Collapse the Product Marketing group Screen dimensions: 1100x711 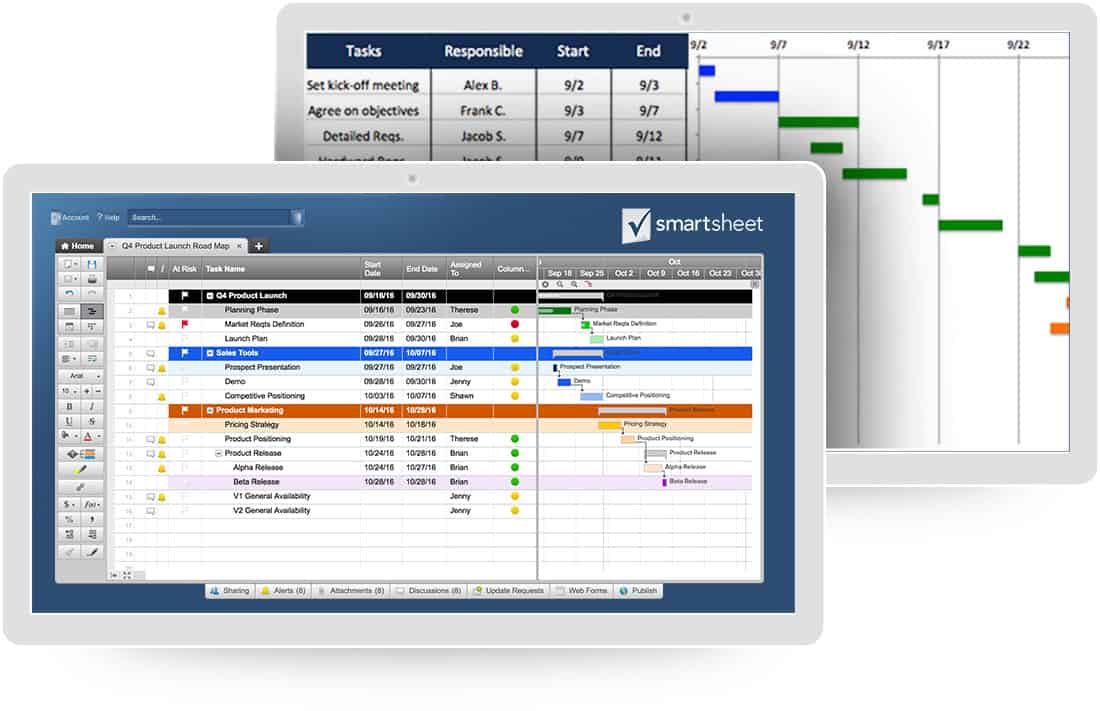(x=210, y=410)
